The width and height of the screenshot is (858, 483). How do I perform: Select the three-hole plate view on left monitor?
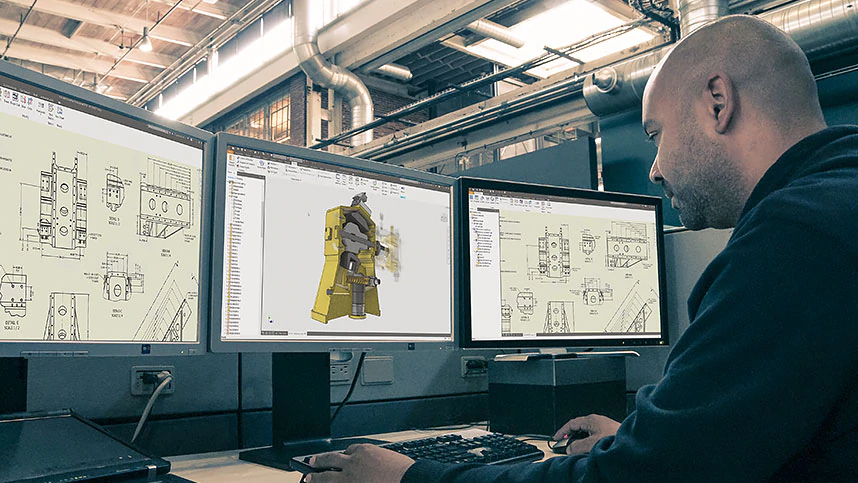[x=164, y=208]
